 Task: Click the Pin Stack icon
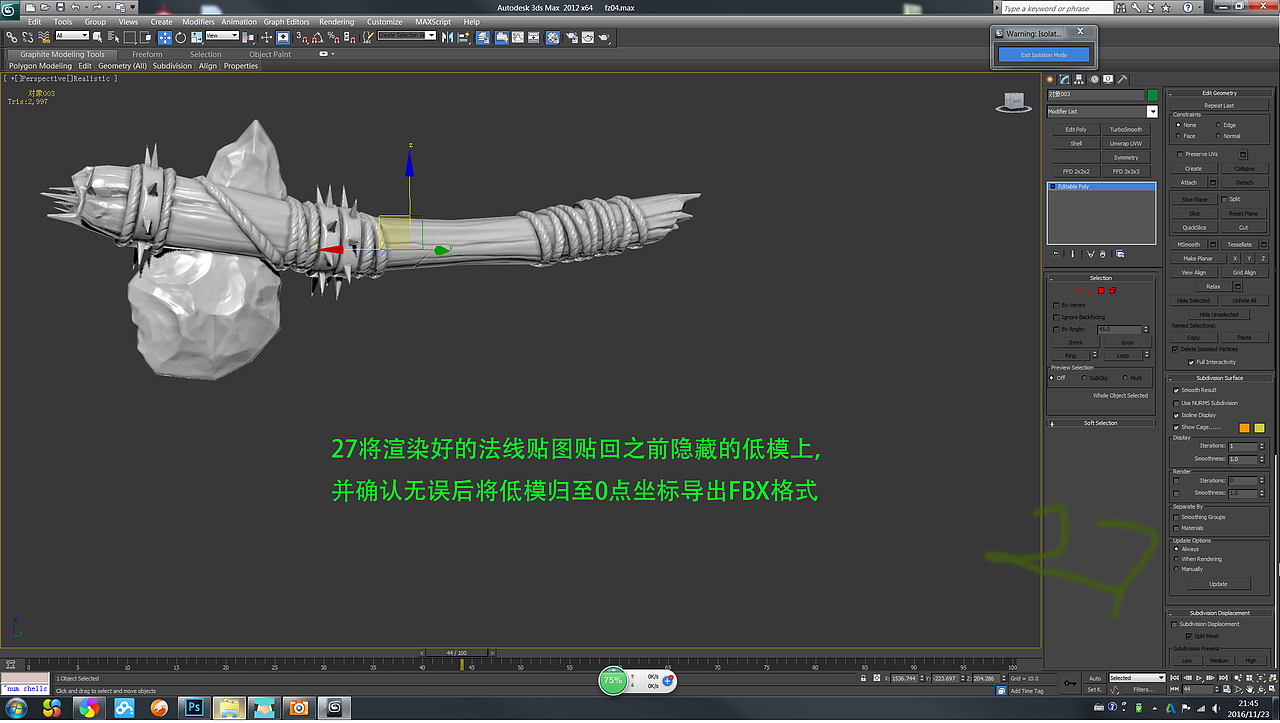[1056, 253]
